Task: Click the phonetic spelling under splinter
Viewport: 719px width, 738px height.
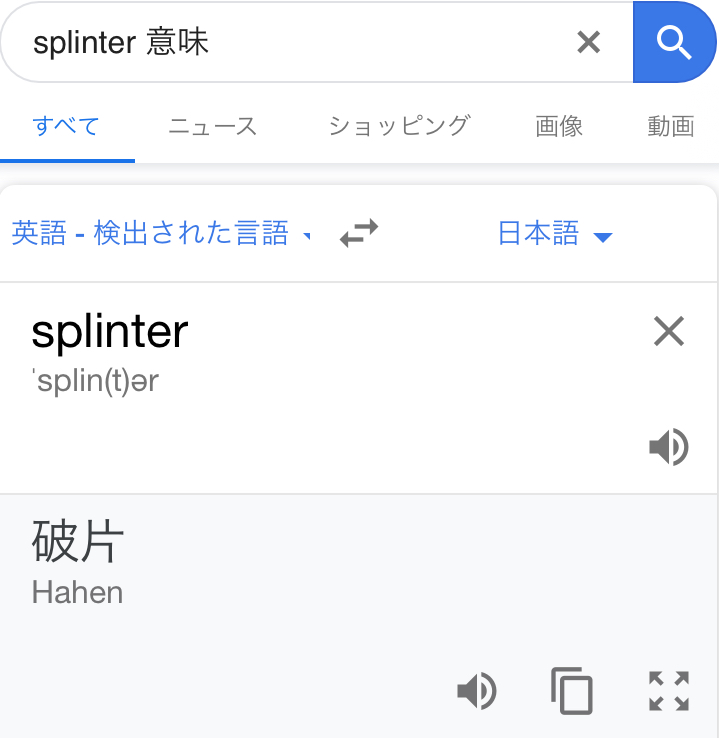Action: point(96,381)
